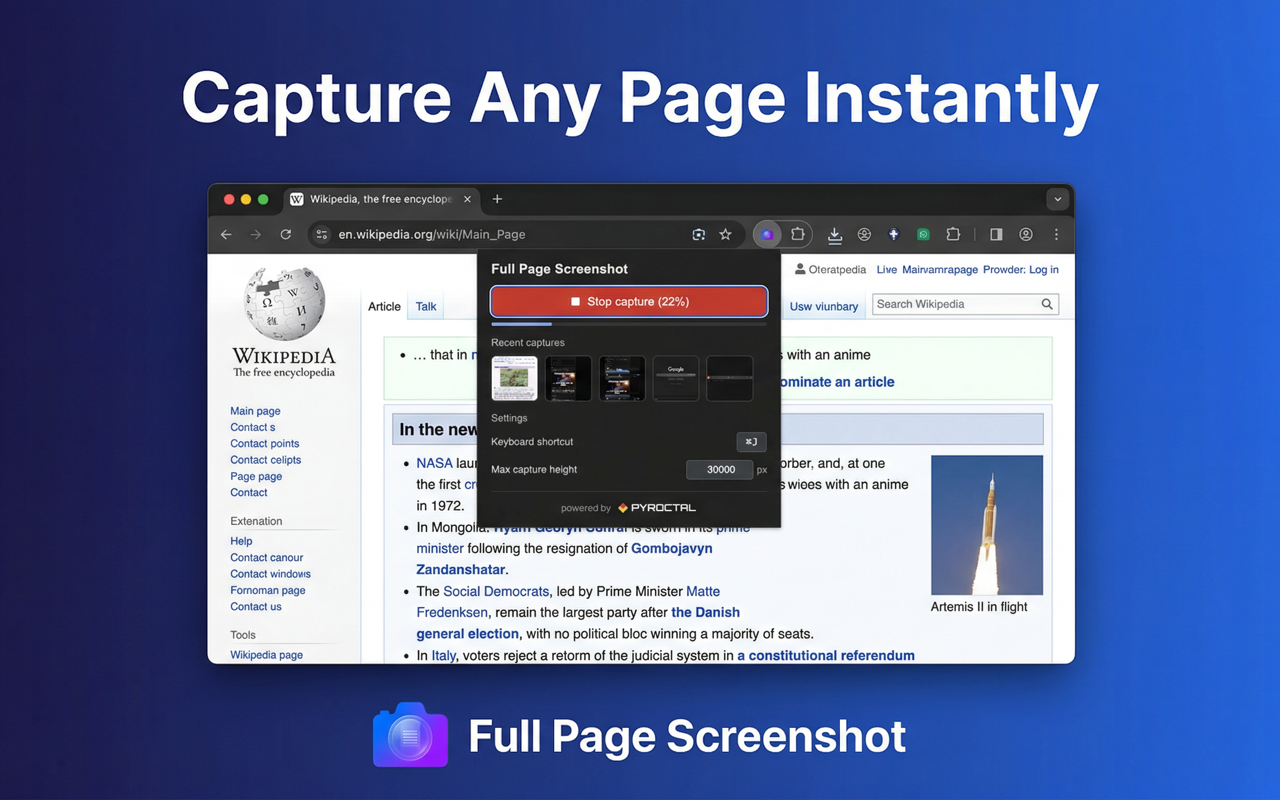Open the first recent capture thumbnail
Screen dimensions: 1280x800
click(x=514, y=378)
